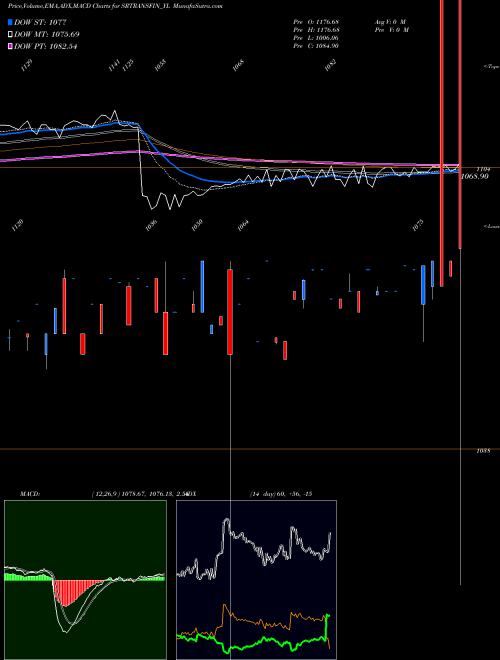The height and width of the screenshot is (660, 500).
Task: Click the 1036 low price label
Action: point(151,226)
